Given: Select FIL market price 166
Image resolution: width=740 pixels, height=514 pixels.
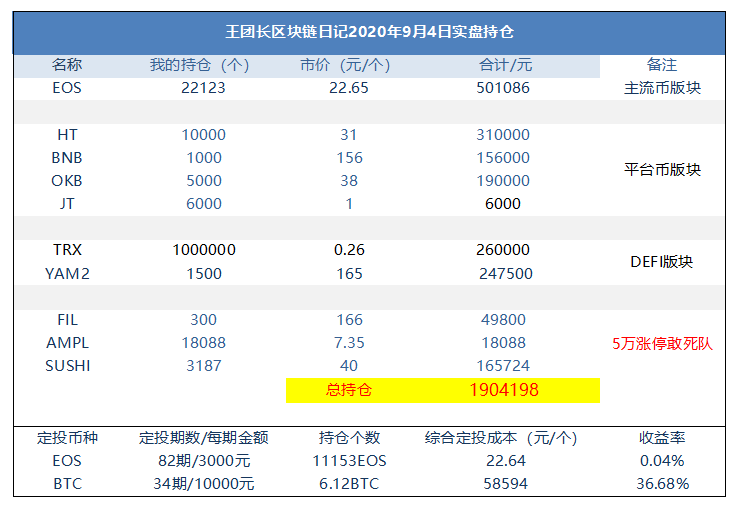Looking at the screenshot, I should [x=349, y=320].
